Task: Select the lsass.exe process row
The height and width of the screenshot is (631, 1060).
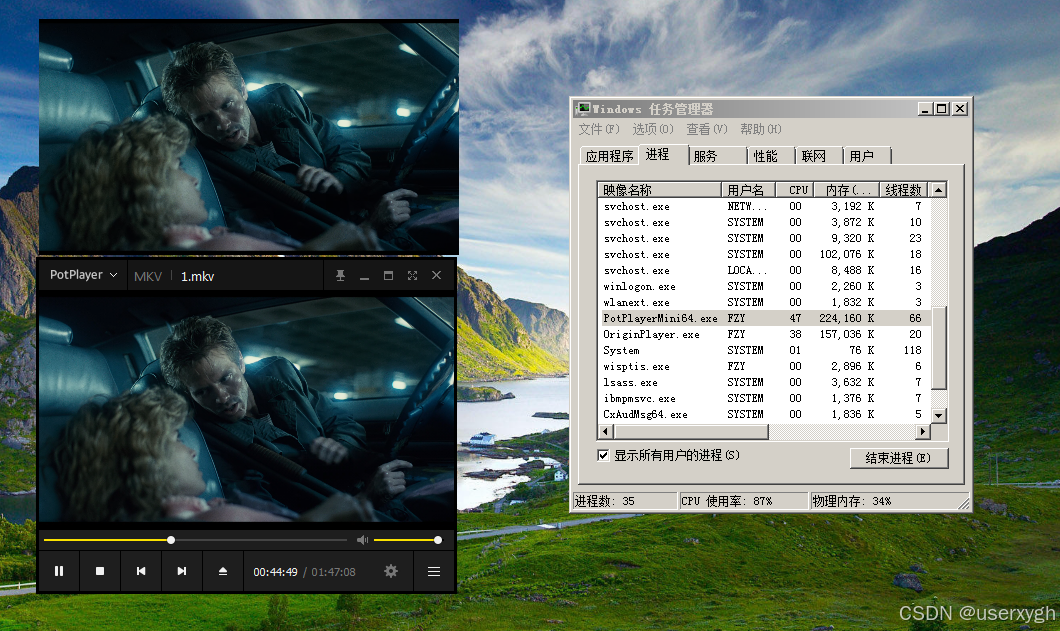Action: point(764,382)
